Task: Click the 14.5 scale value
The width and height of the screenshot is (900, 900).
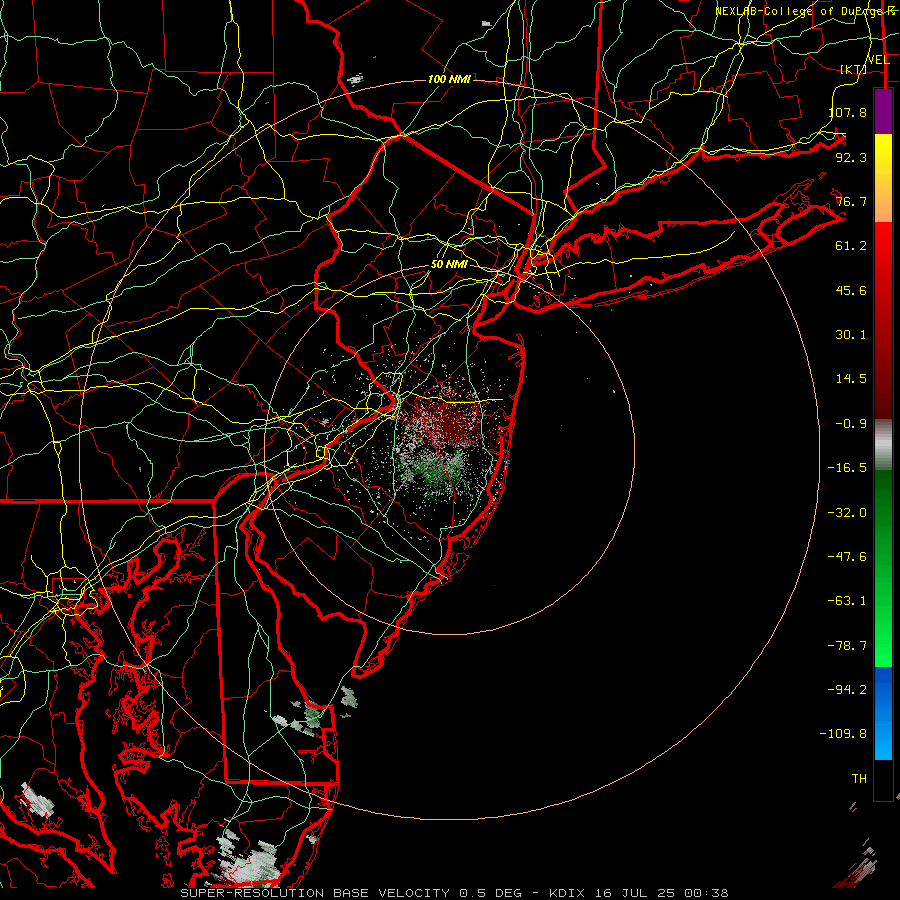Action: [x=851, y=379]
